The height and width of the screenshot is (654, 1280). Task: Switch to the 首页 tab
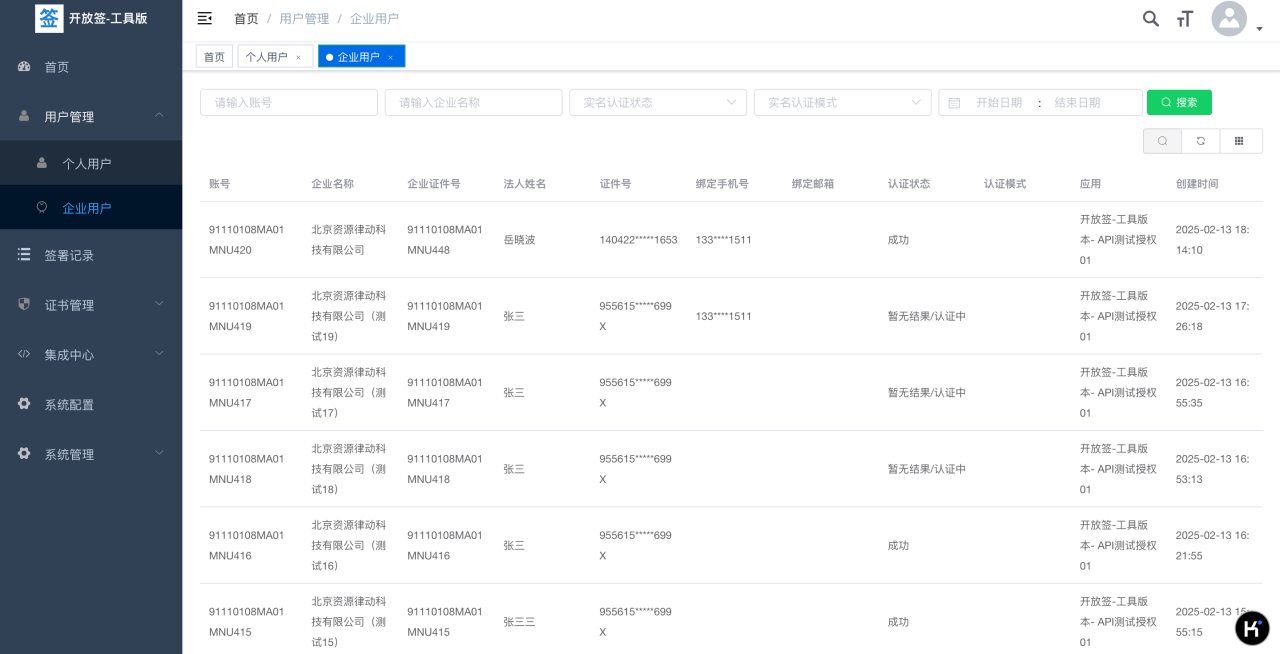(214, 57)
